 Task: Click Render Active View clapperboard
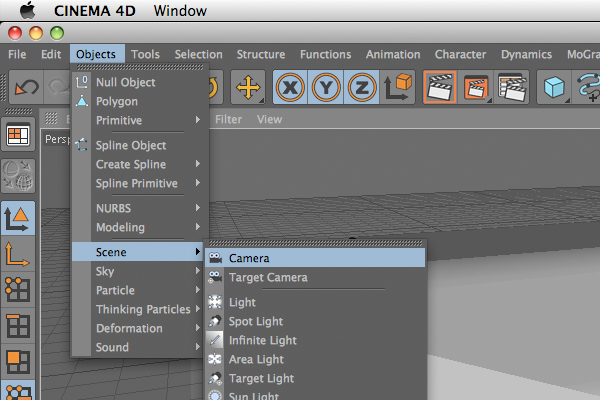click(440, 87)
